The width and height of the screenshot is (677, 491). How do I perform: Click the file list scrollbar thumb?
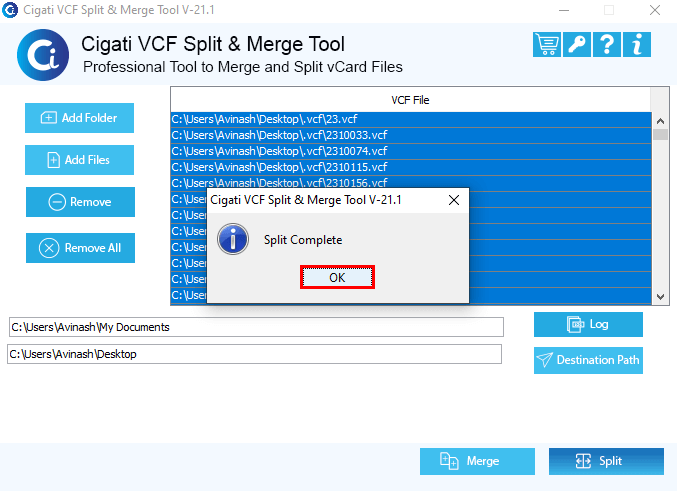[660, 134]
